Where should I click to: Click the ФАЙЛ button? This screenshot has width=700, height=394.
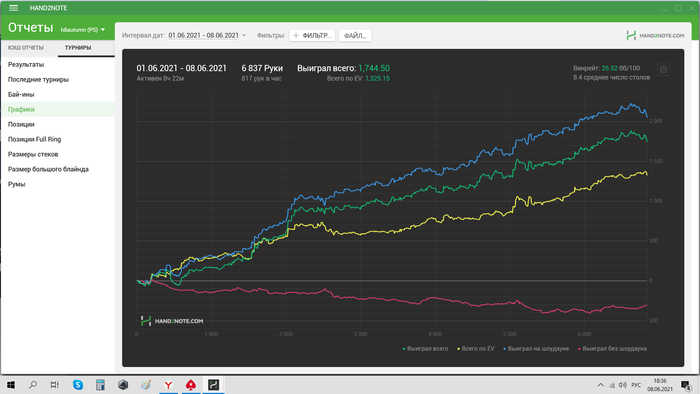pyautogui.click(x=355, y=36)
